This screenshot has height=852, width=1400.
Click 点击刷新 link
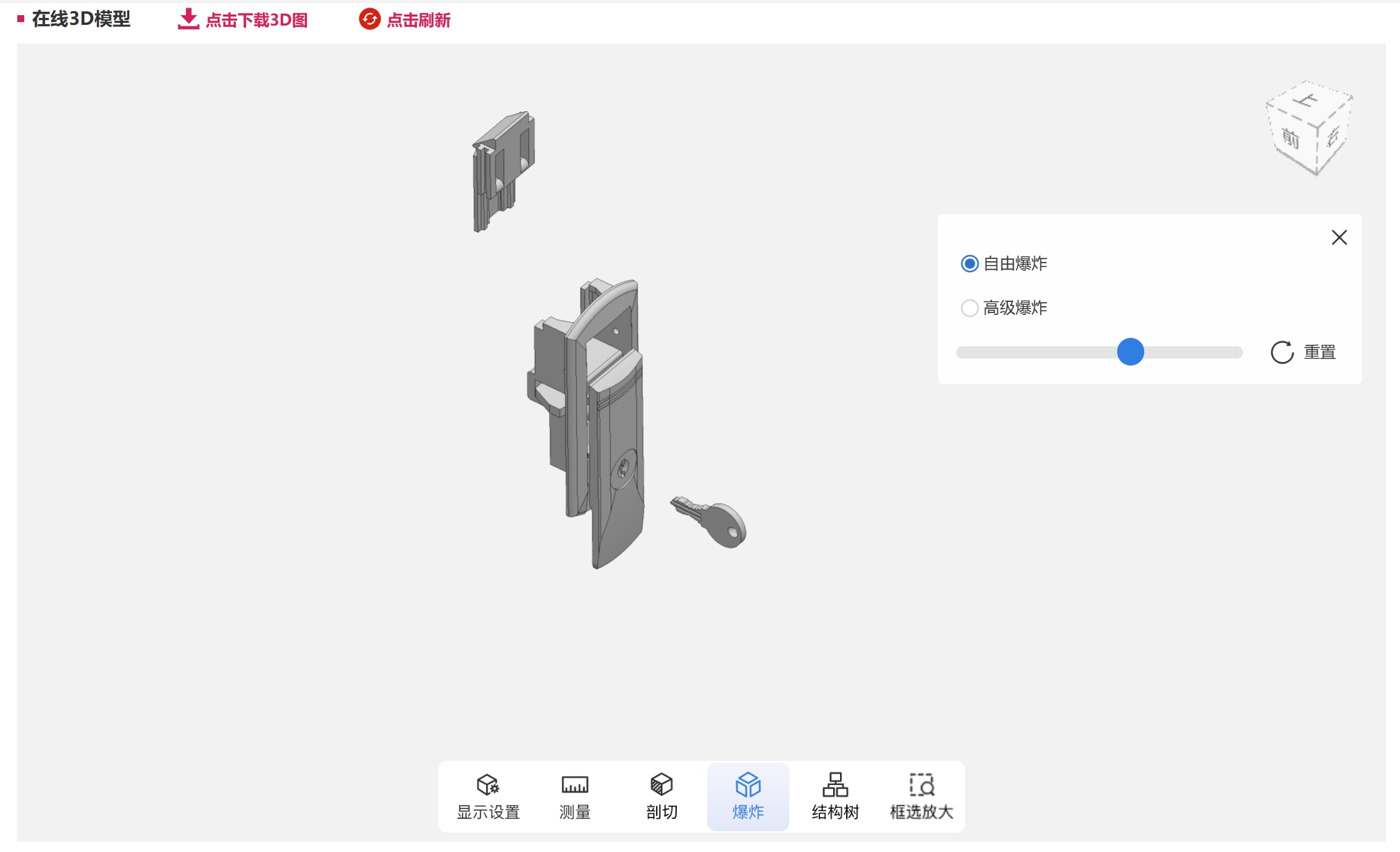click(x=418, y=20)
